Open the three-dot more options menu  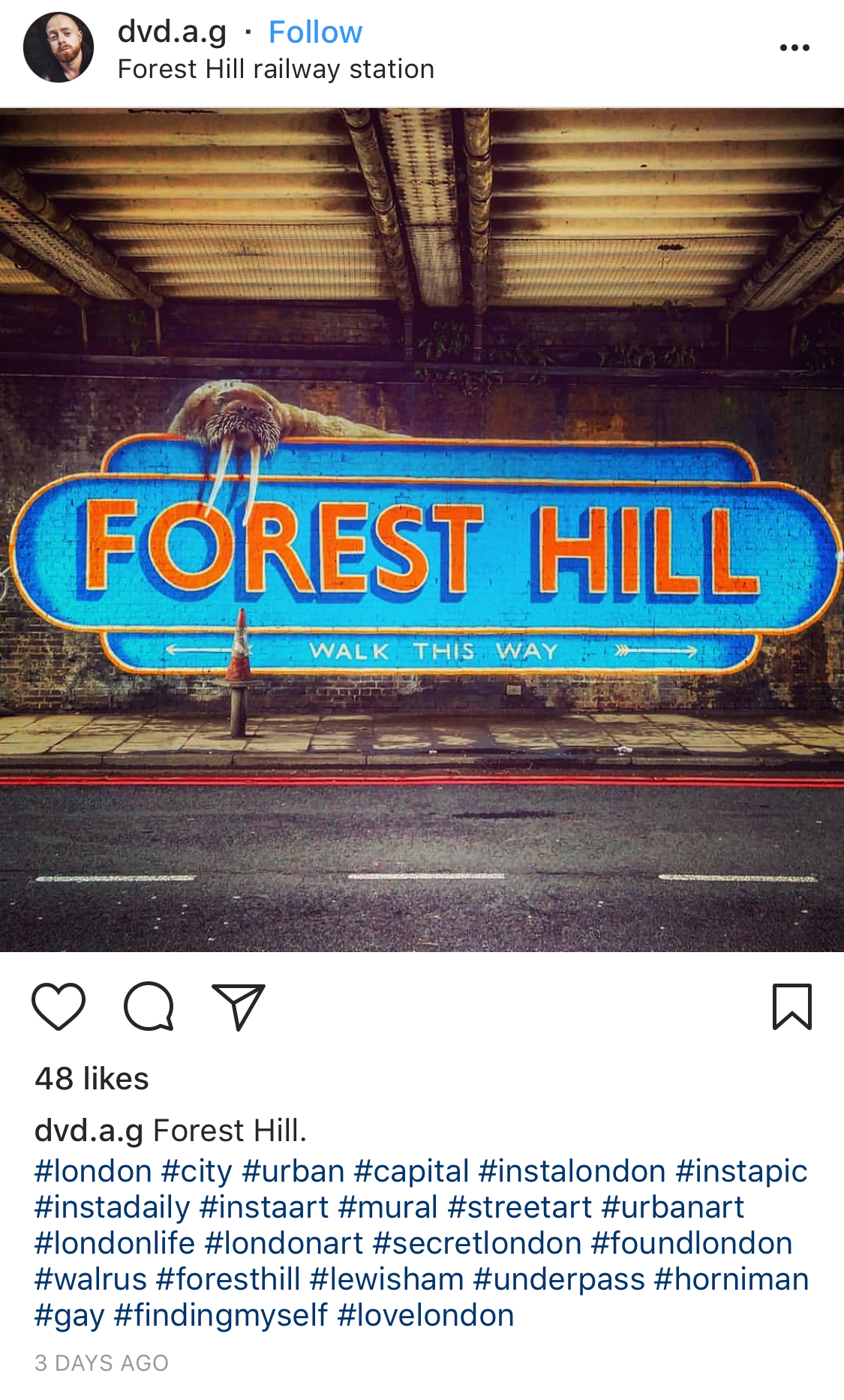click(x=794, y=47)
